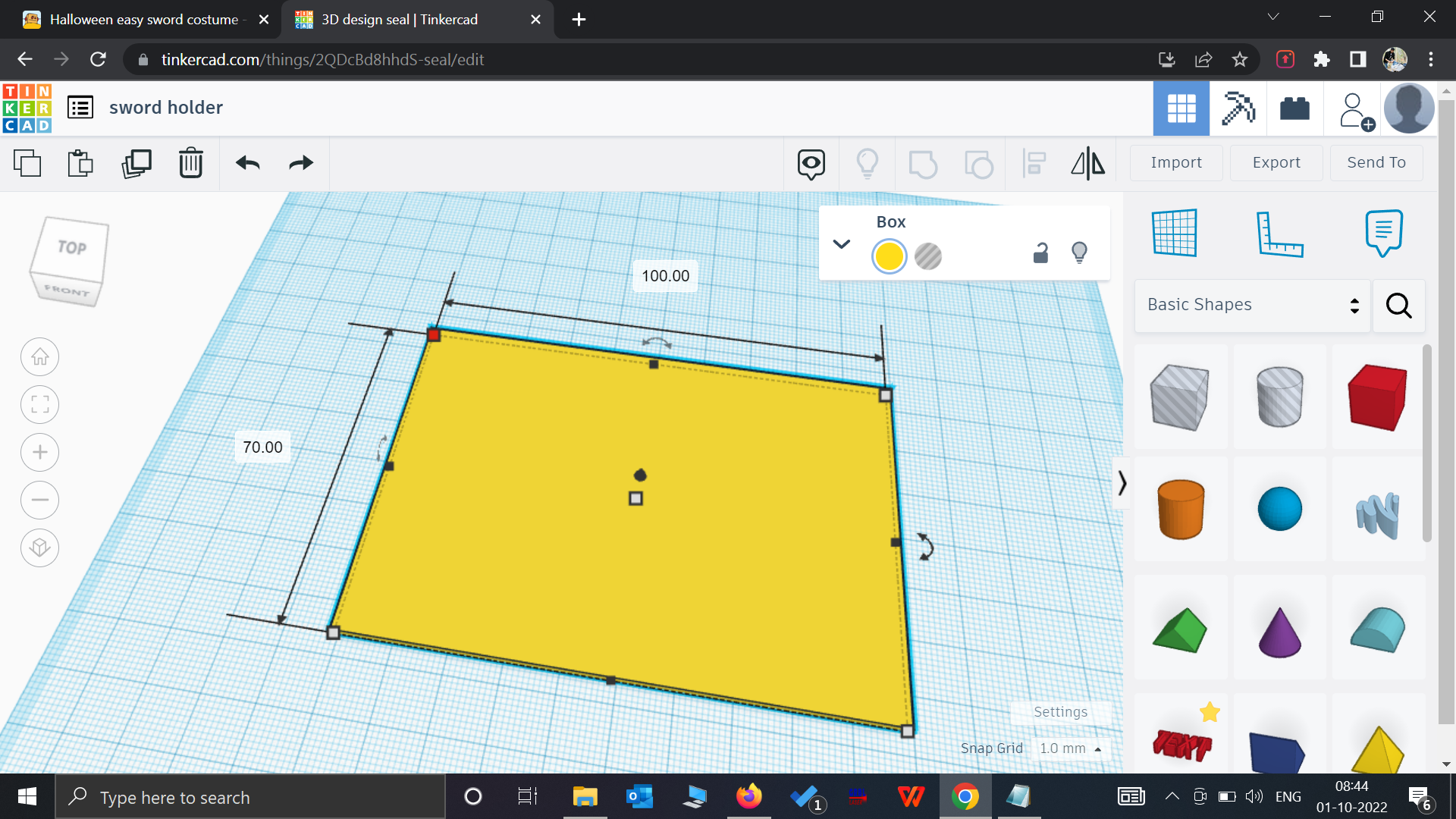Click the red Box shape thumbnail
This screenshot has width=1456, height=819.
coord(1377,397)
